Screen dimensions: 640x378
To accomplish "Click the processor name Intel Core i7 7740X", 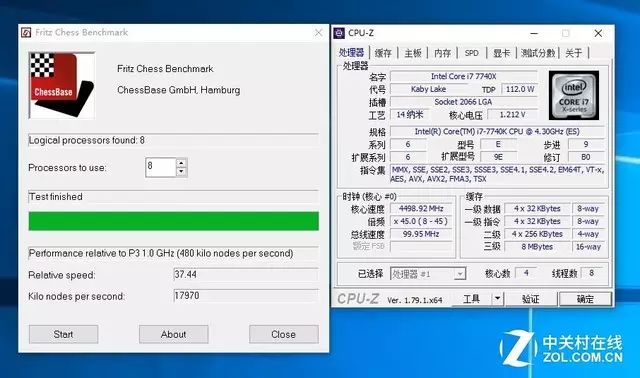I will (x=464, y=76).
